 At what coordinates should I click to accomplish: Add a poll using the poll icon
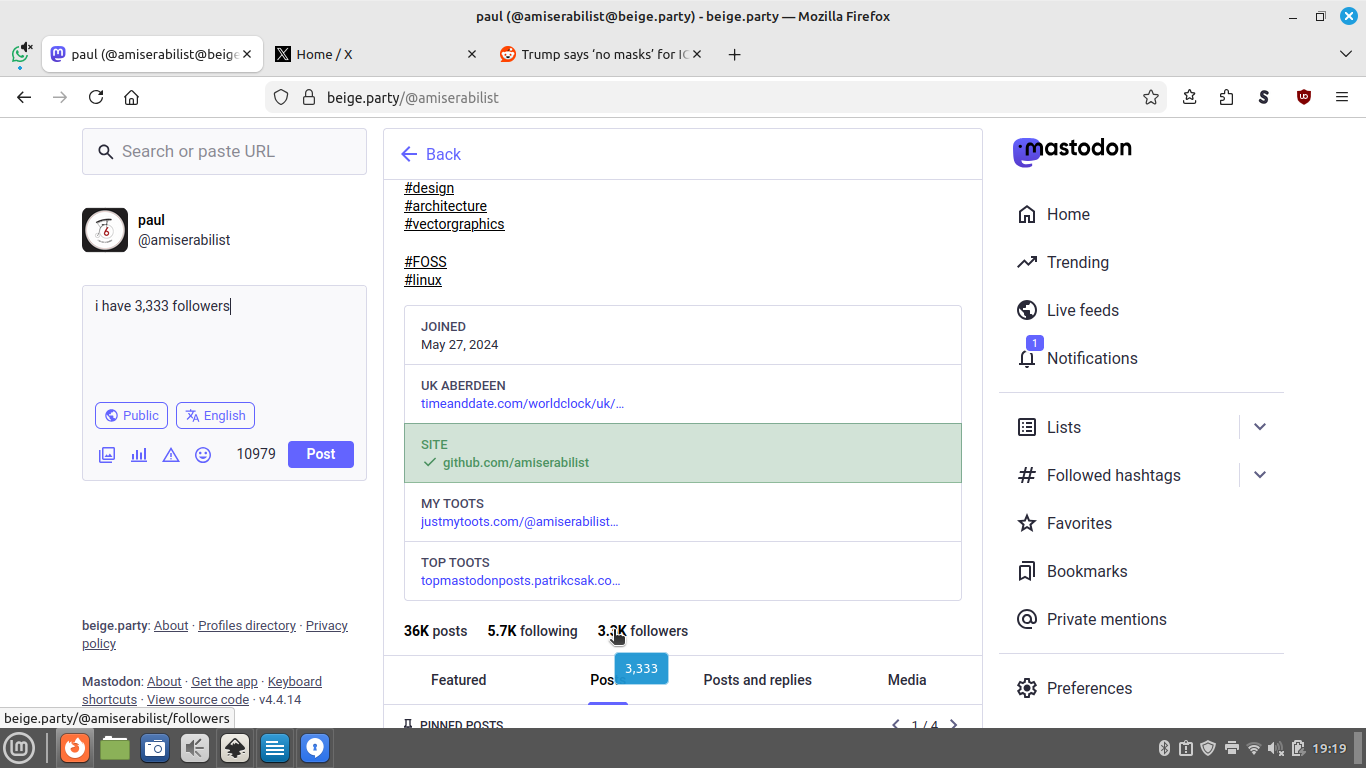(139, 455)
